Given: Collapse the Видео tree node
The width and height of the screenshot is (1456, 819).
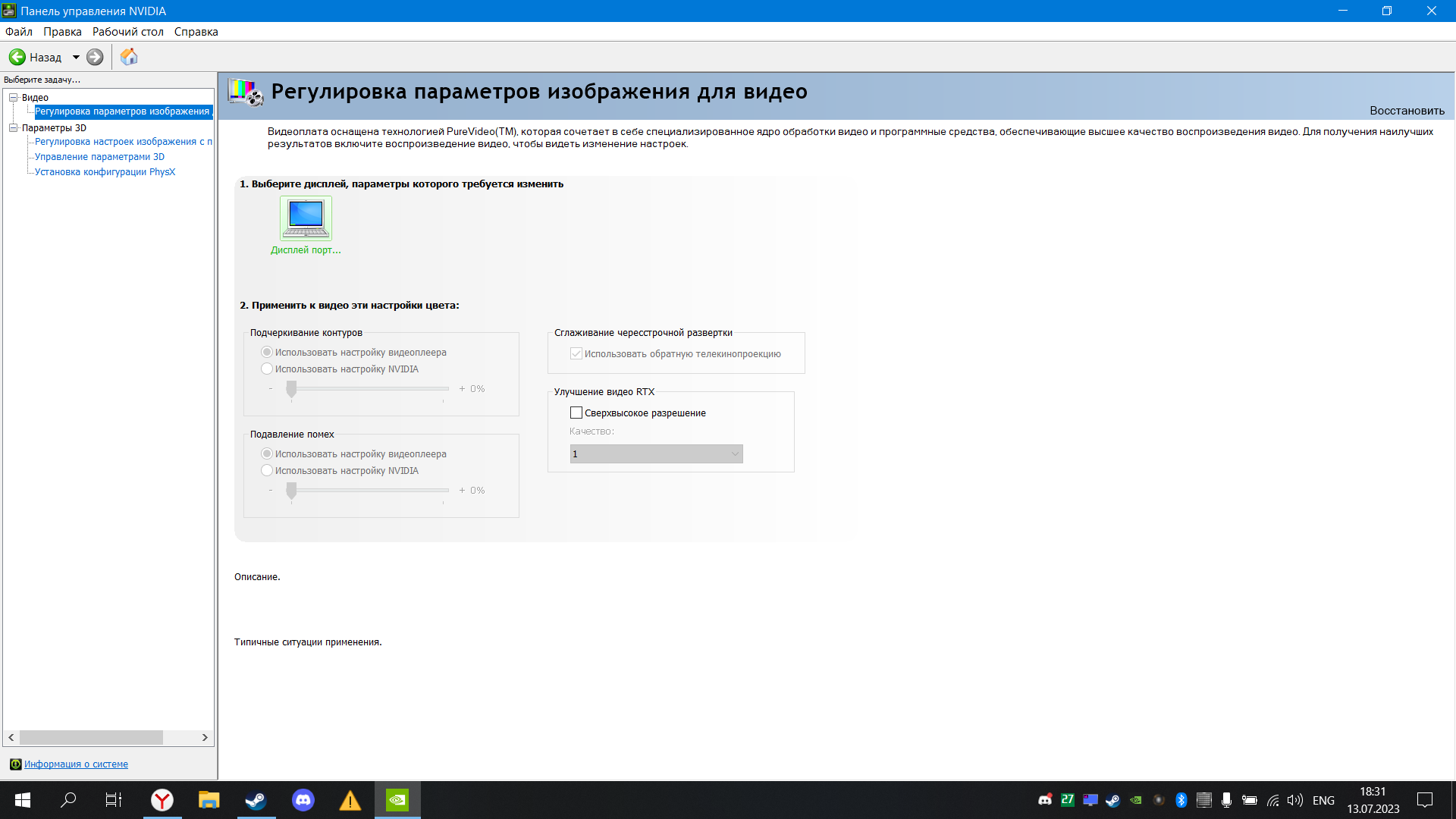Looking at the screenshot, I should [x=13, y=98].
